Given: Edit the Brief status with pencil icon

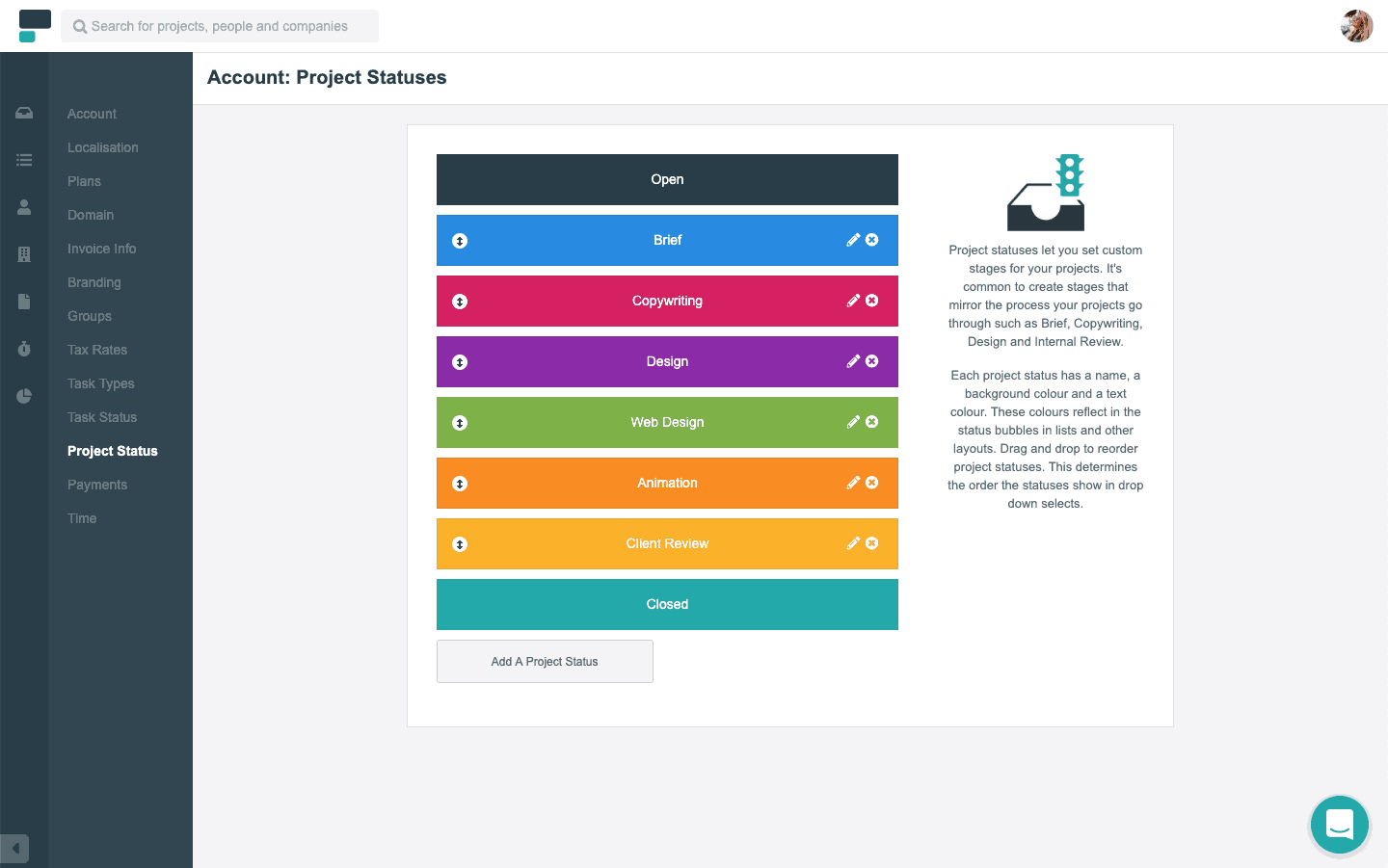Looking at the screenshot, I should 853,240.
